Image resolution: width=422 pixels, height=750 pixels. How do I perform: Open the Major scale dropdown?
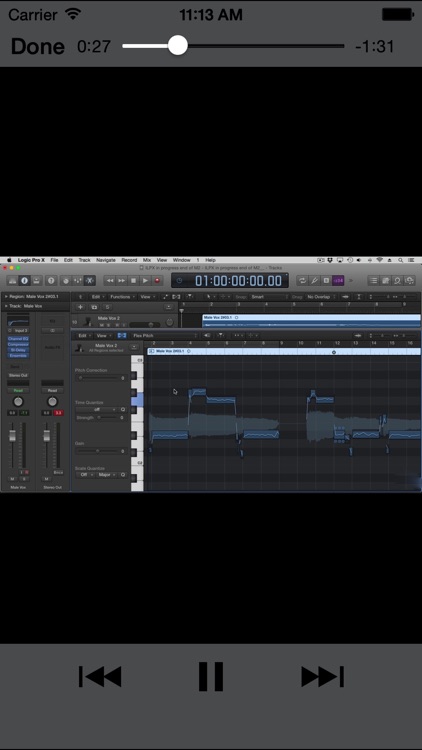click(x=106, y=474)
